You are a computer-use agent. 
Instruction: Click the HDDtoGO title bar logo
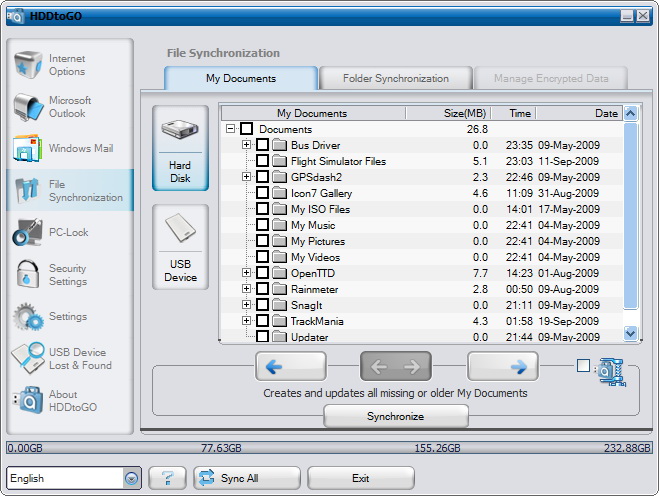[x=16, y=16]
